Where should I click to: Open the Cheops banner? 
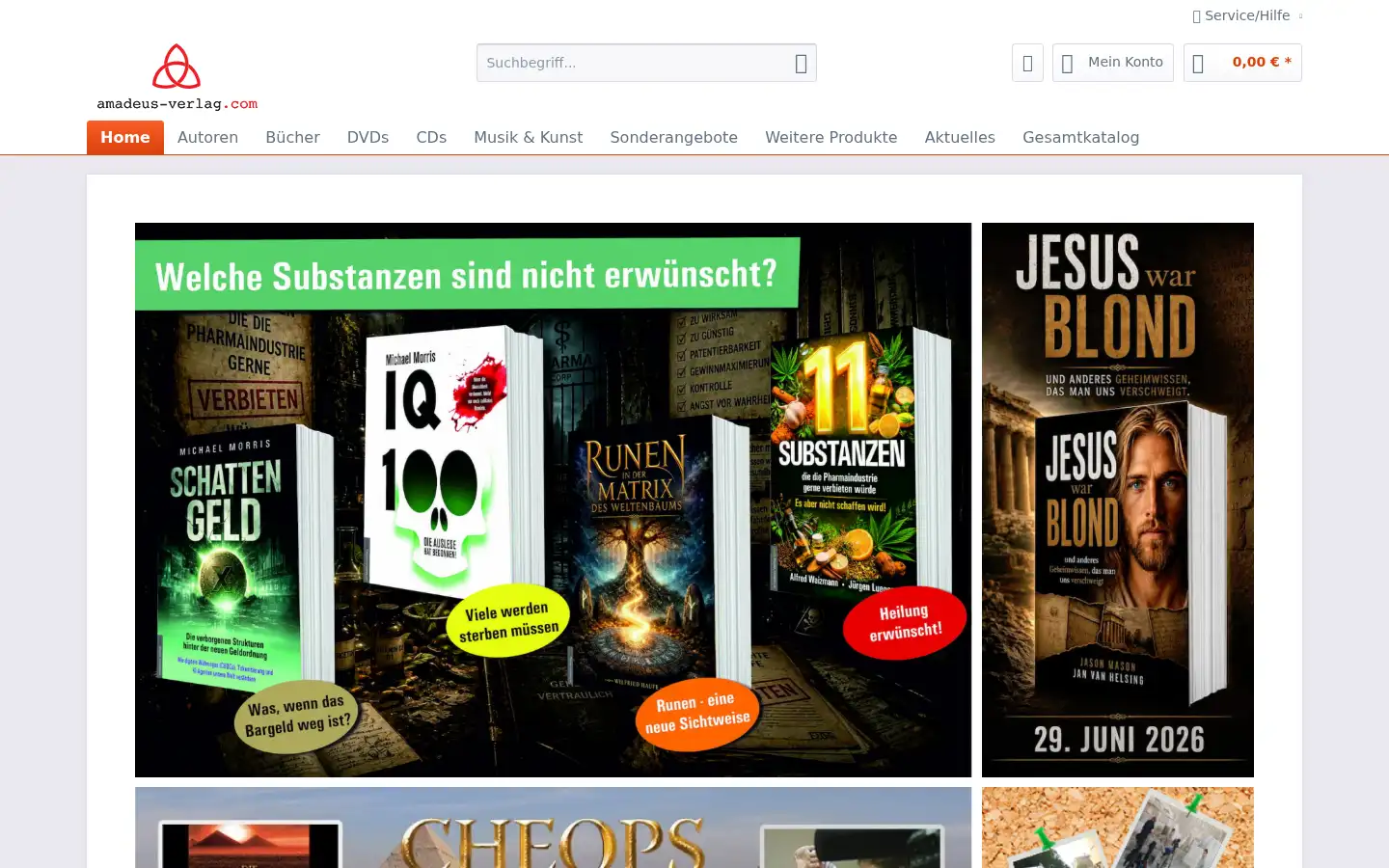click(x=553, y=827)
